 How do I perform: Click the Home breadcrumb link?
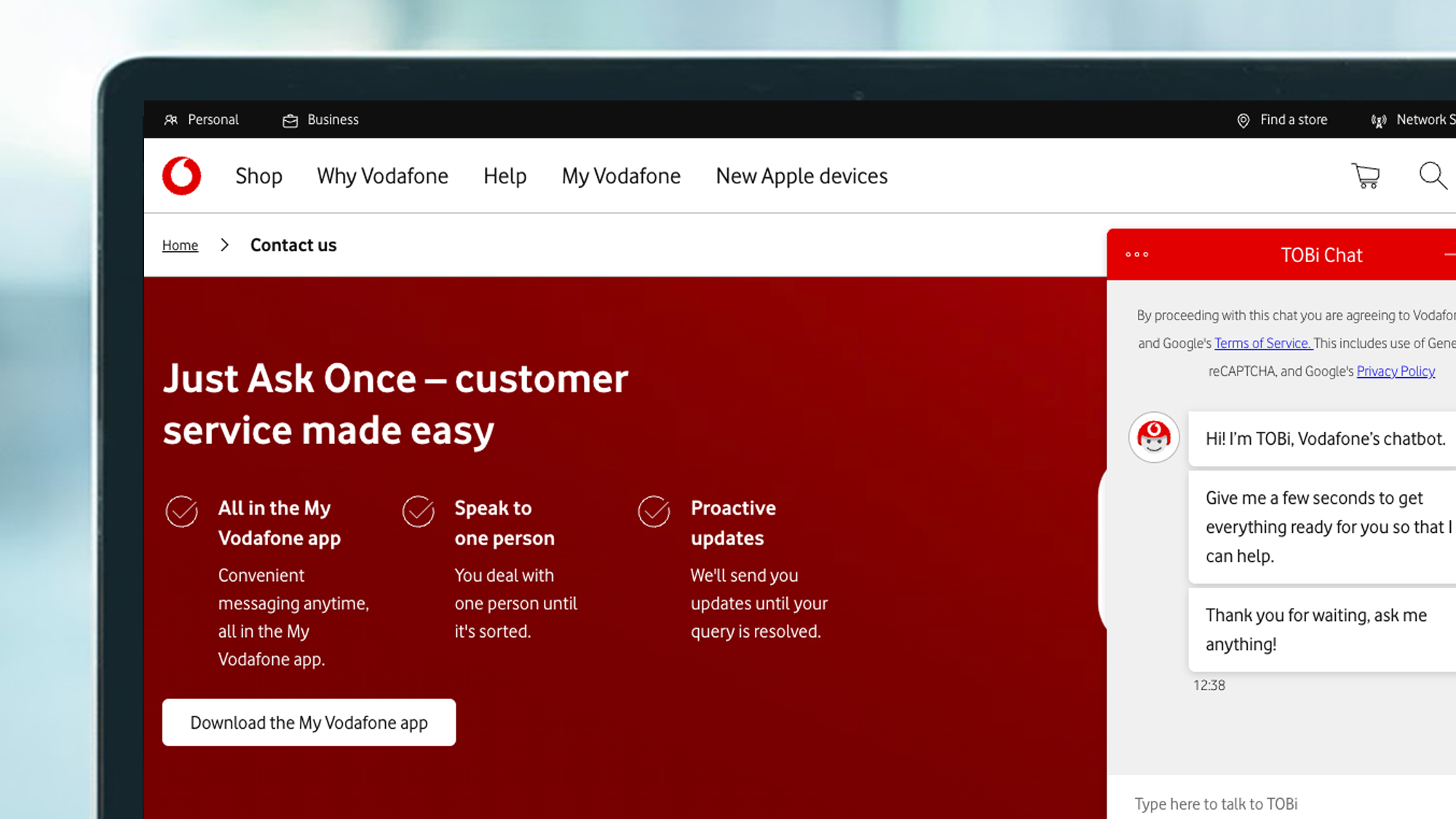coord(180,245)
